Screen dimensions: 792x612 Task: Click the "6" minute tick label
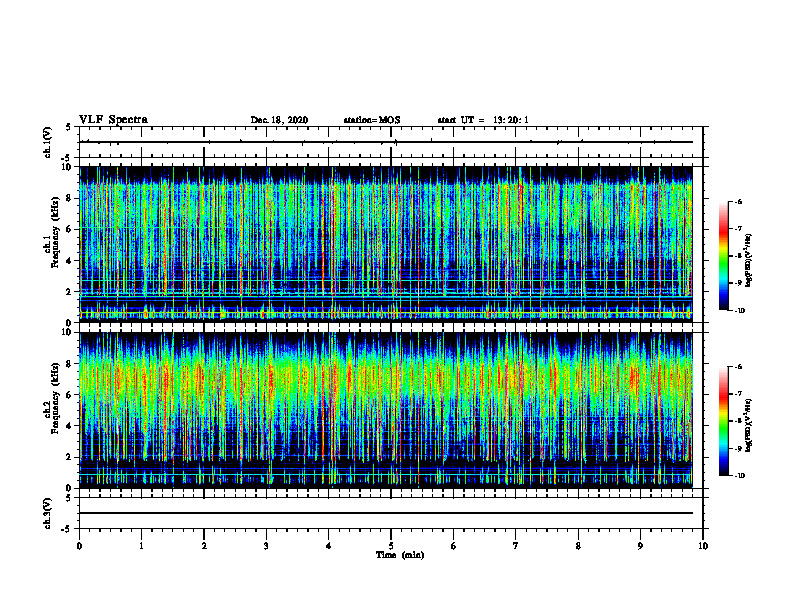(454, 546)
